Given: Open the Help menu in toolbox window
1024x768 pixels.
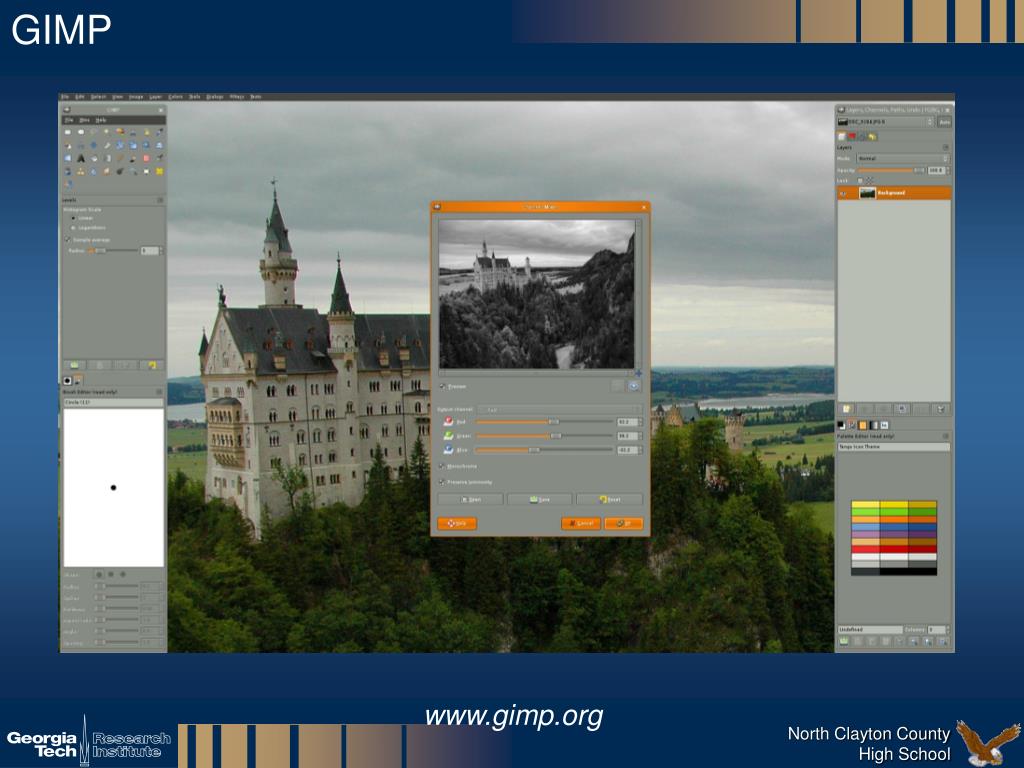Looking at the screenshot, I should click(x=101, y=120).
